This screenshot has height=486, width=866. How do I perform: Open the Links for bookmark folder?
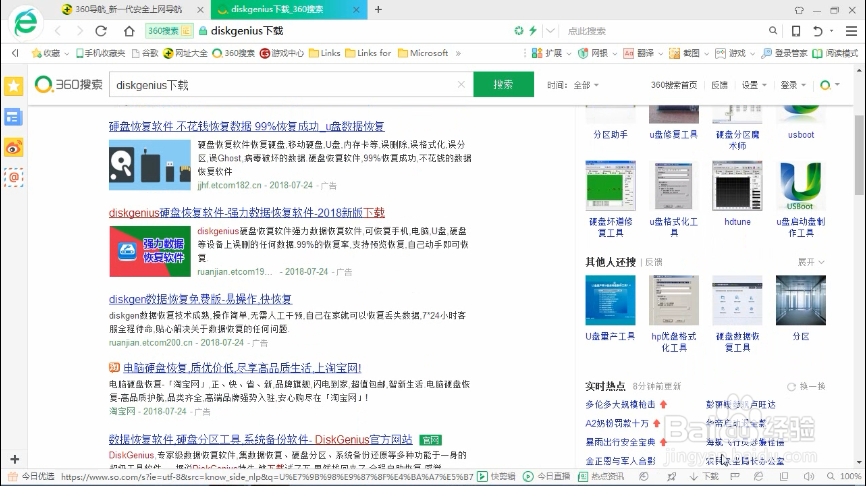point(368,53)
